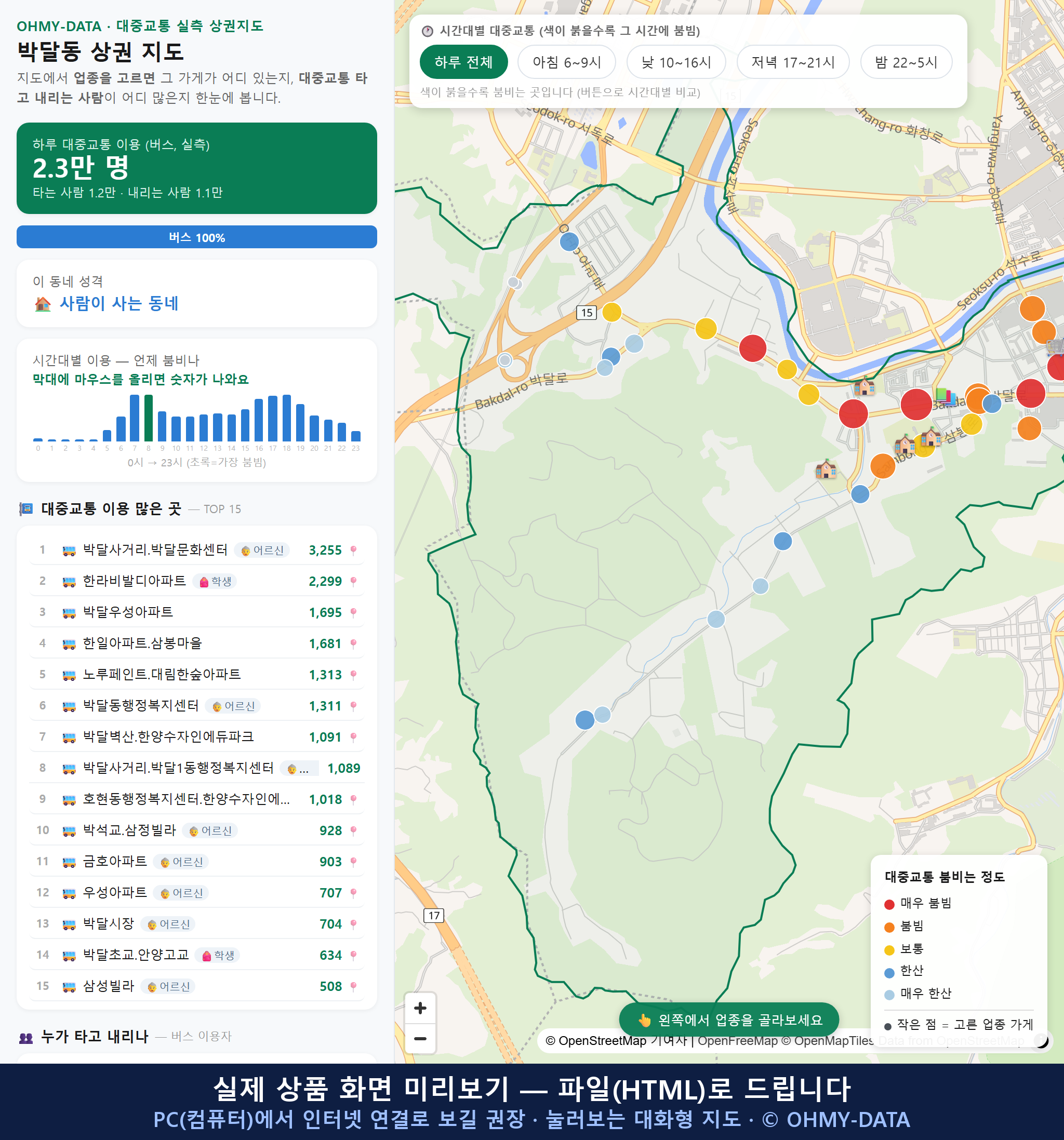Switch to the 밤 22~5시 time filter
The width and height of the screenshot is (1064, 1140).
pyautogui.click(x=906, y=62)
